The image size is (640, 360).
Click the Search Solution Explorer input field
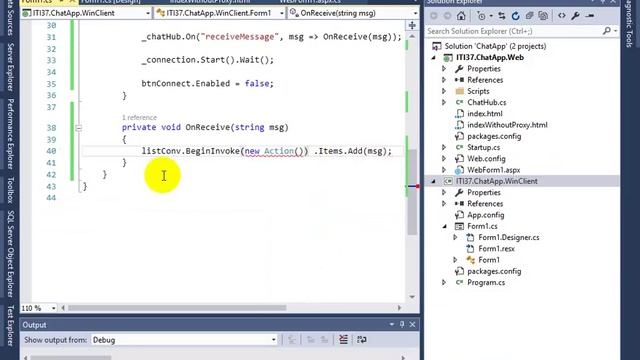pyautogui.click(x=514, y=31)
